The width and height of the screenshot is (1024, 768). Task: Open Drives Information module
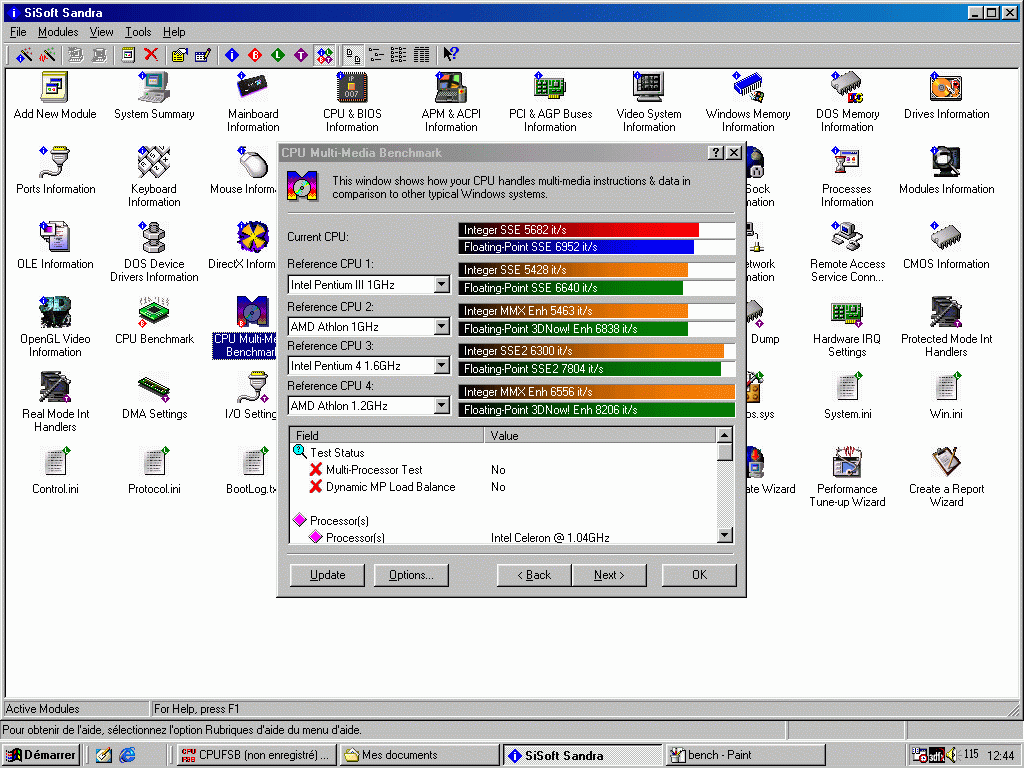coord(946,96)
